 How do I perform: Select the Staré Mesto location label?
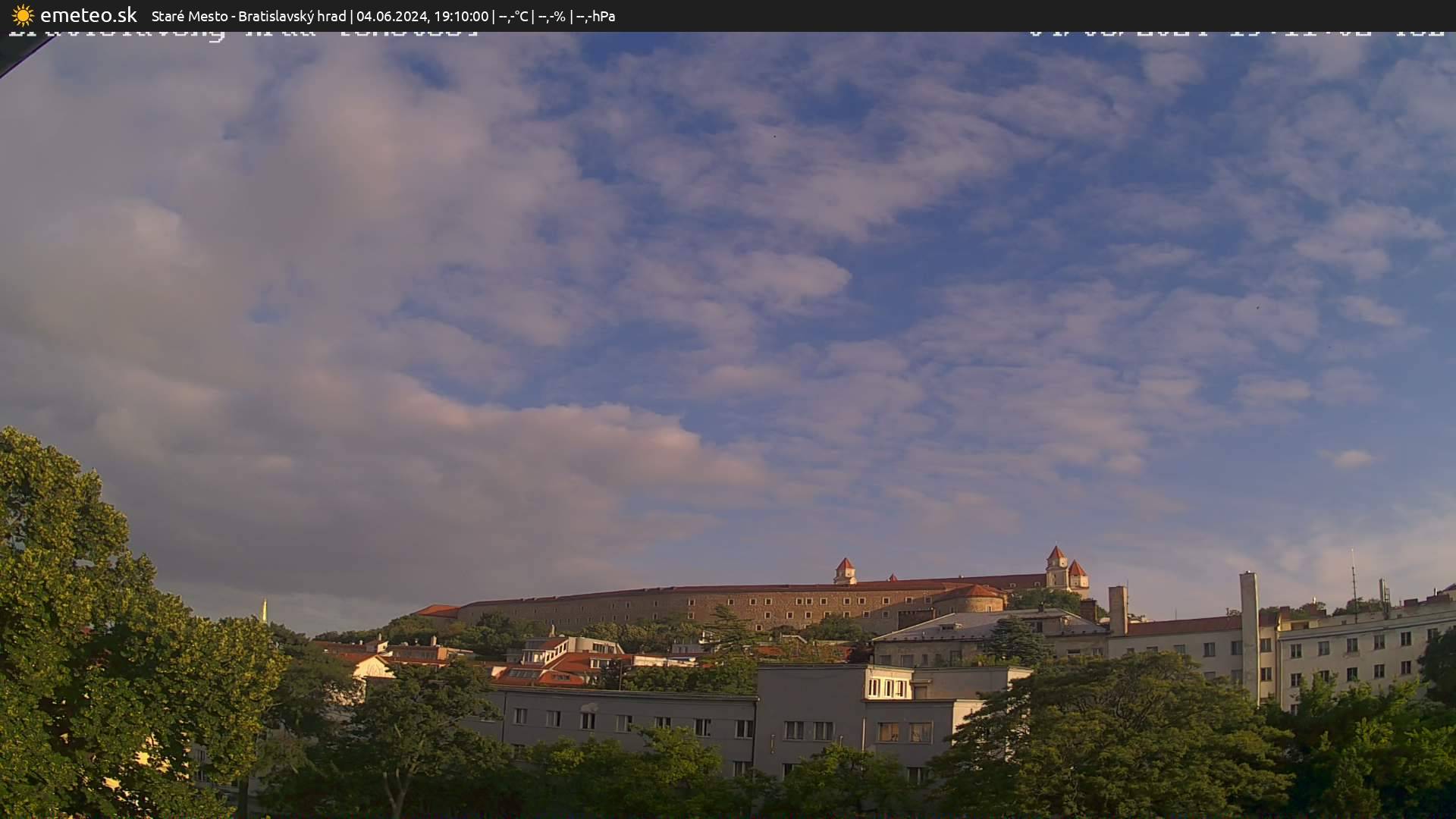pos(188,16)
